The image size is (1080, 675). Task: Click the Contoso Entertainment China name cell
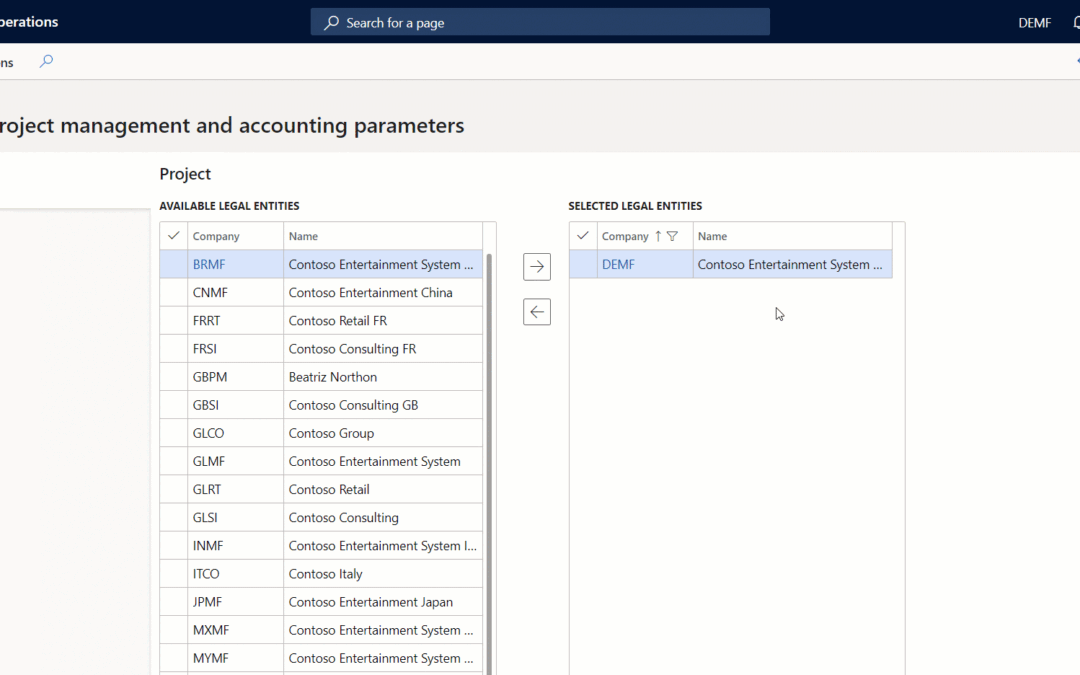tap(382, 293)
